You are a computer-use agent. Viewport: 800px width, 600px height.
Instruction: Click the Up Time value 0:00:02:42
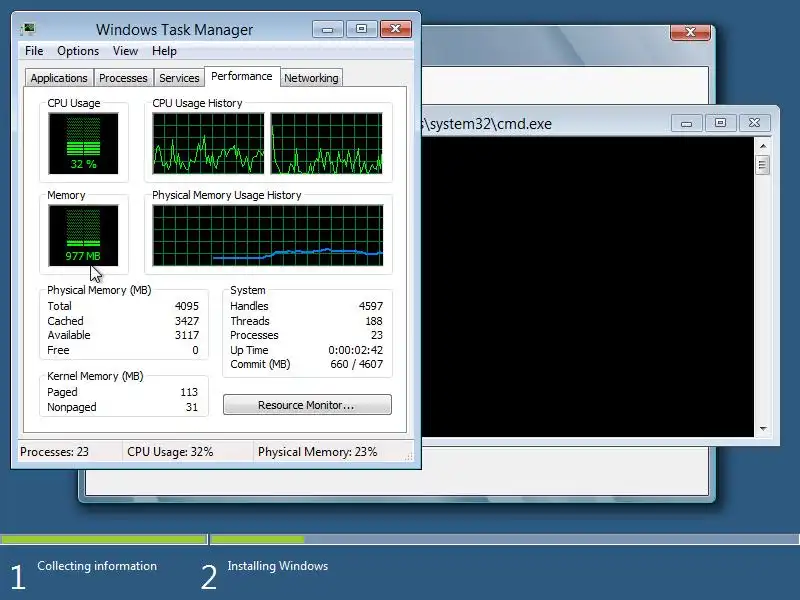tap(356, 350)
